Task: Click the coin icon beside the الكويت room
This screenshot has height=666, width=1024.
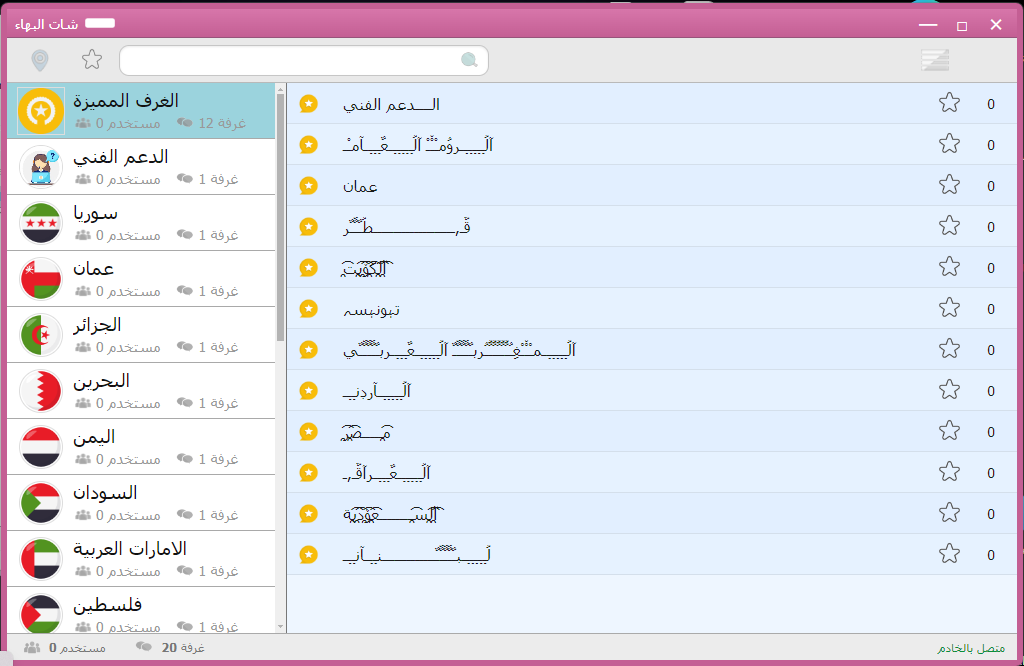Action: [x=308, y=268]
